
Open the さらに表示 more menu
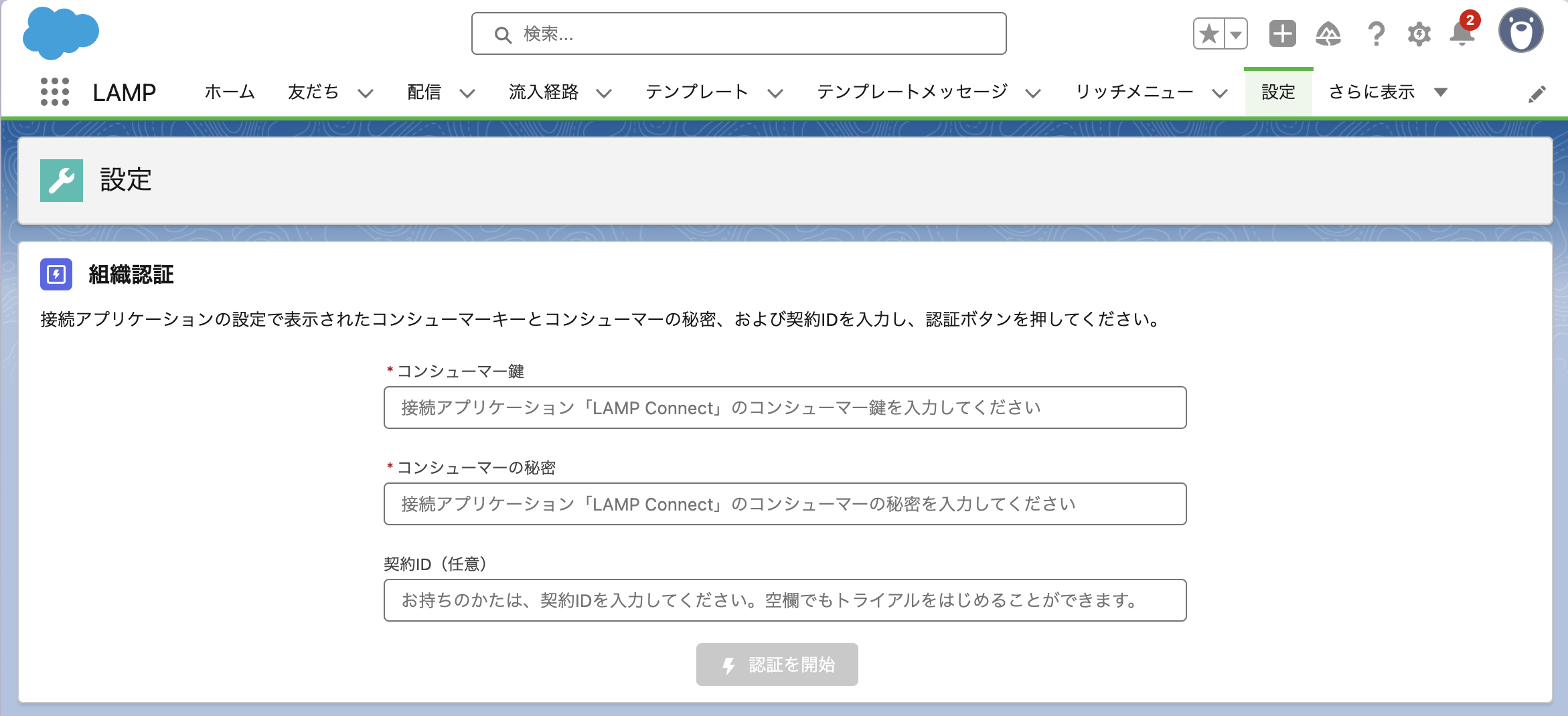click(x=1388, y=92)
